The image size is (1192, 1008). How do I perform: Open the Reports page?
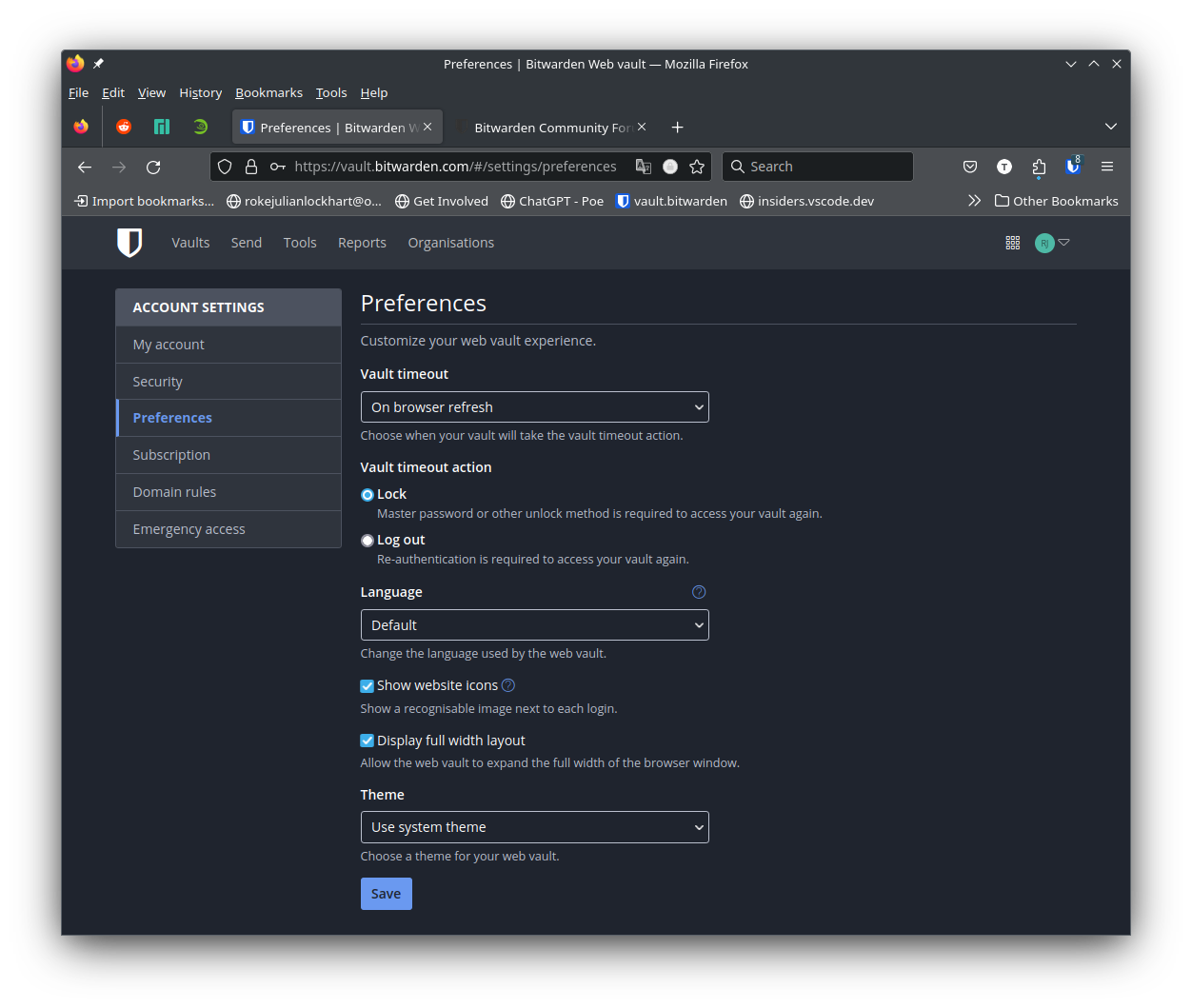click(362, 243)
